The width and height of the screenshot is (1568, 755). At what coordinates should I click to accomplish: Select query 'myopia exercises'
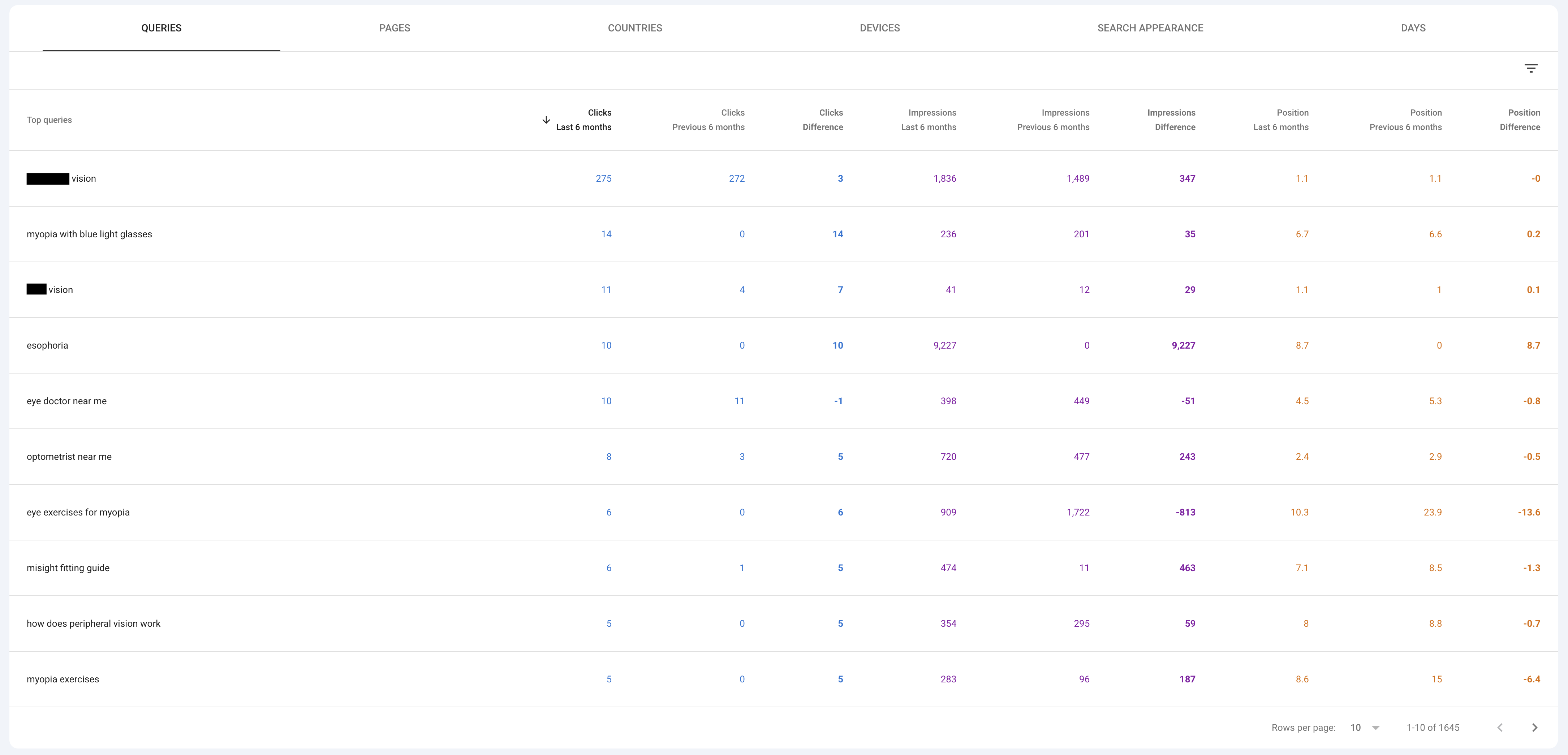[x=63, y=679]
